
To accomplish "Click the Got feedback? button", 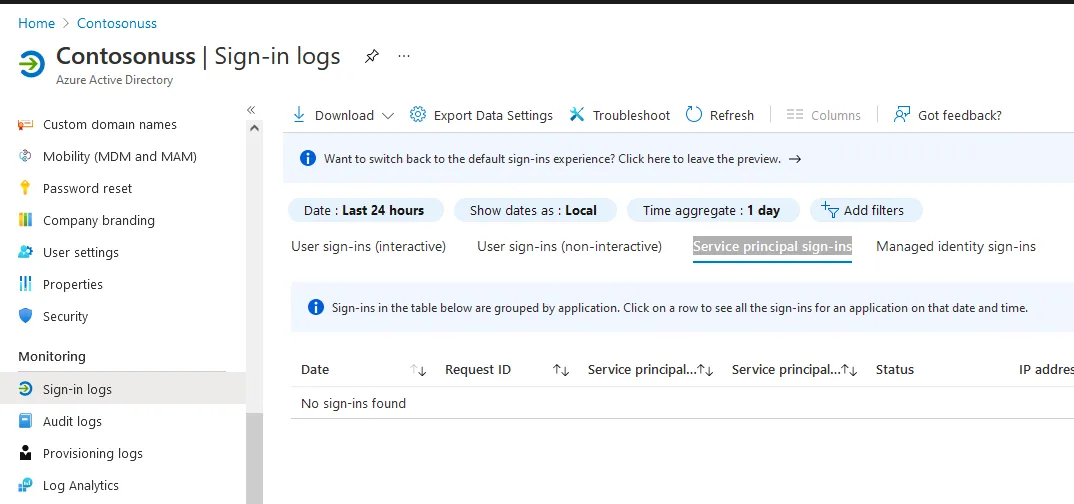I will point(947,115).
